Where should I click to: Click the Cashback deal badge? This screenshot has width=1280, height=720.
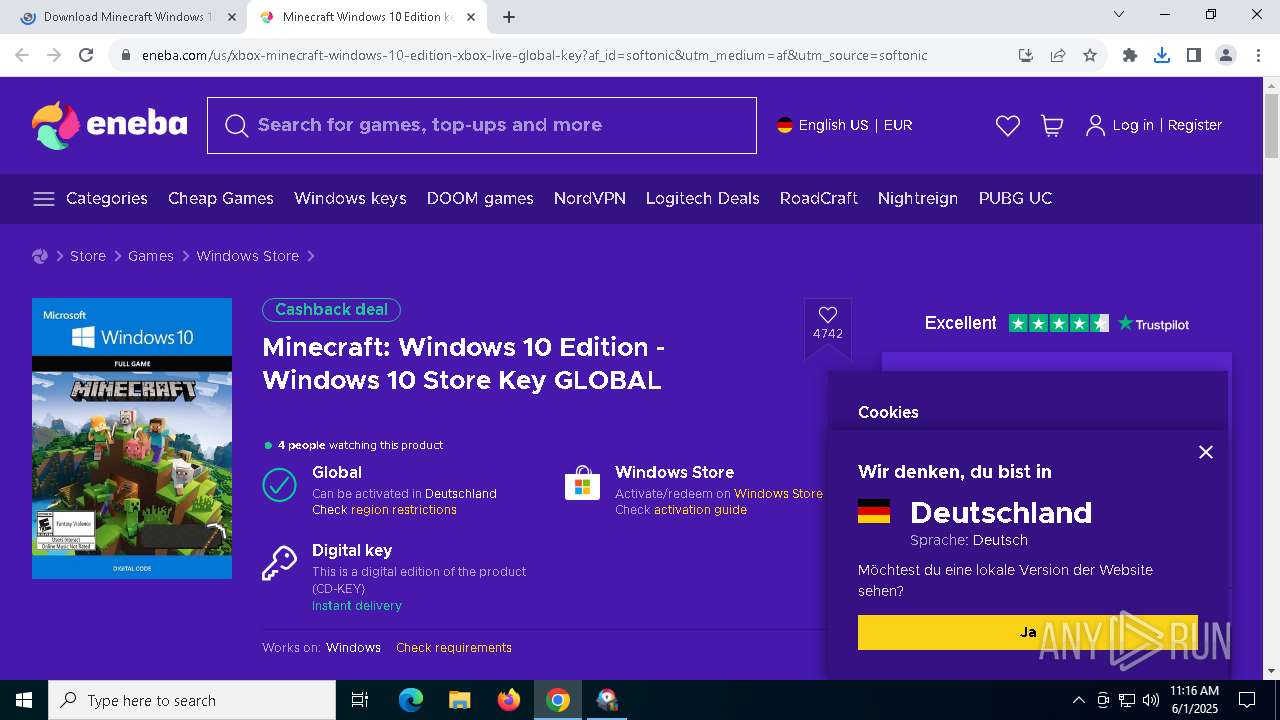331,310
